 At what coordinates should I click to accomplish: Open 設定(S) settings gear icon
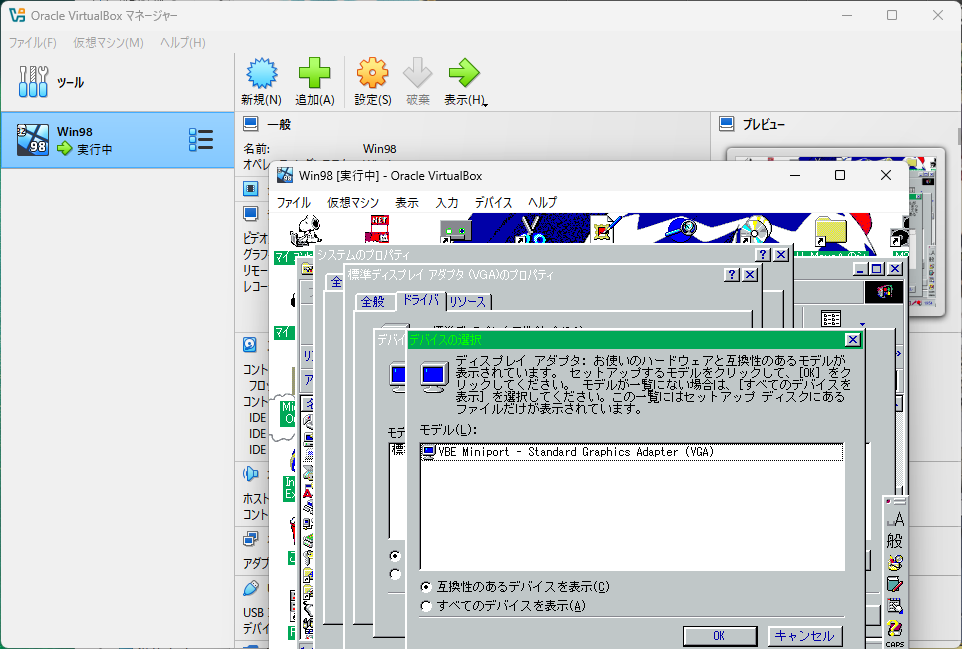pyautogui.click(x=372, y=73)
